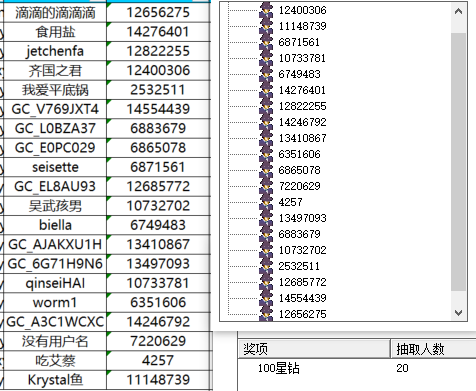Click the 抽取人数 column header
The width and height of the screenshot is (476, 391).
(433, 349)
